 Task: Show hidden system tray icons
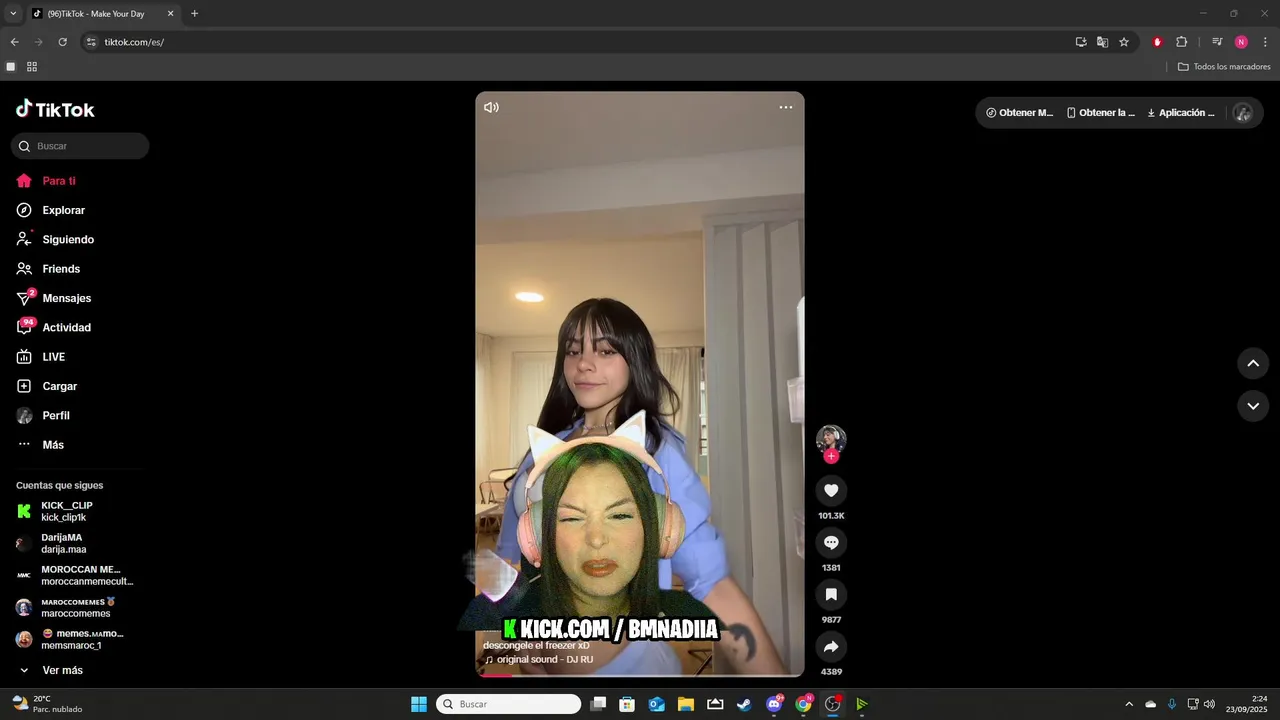click(x=1129, y=704)
